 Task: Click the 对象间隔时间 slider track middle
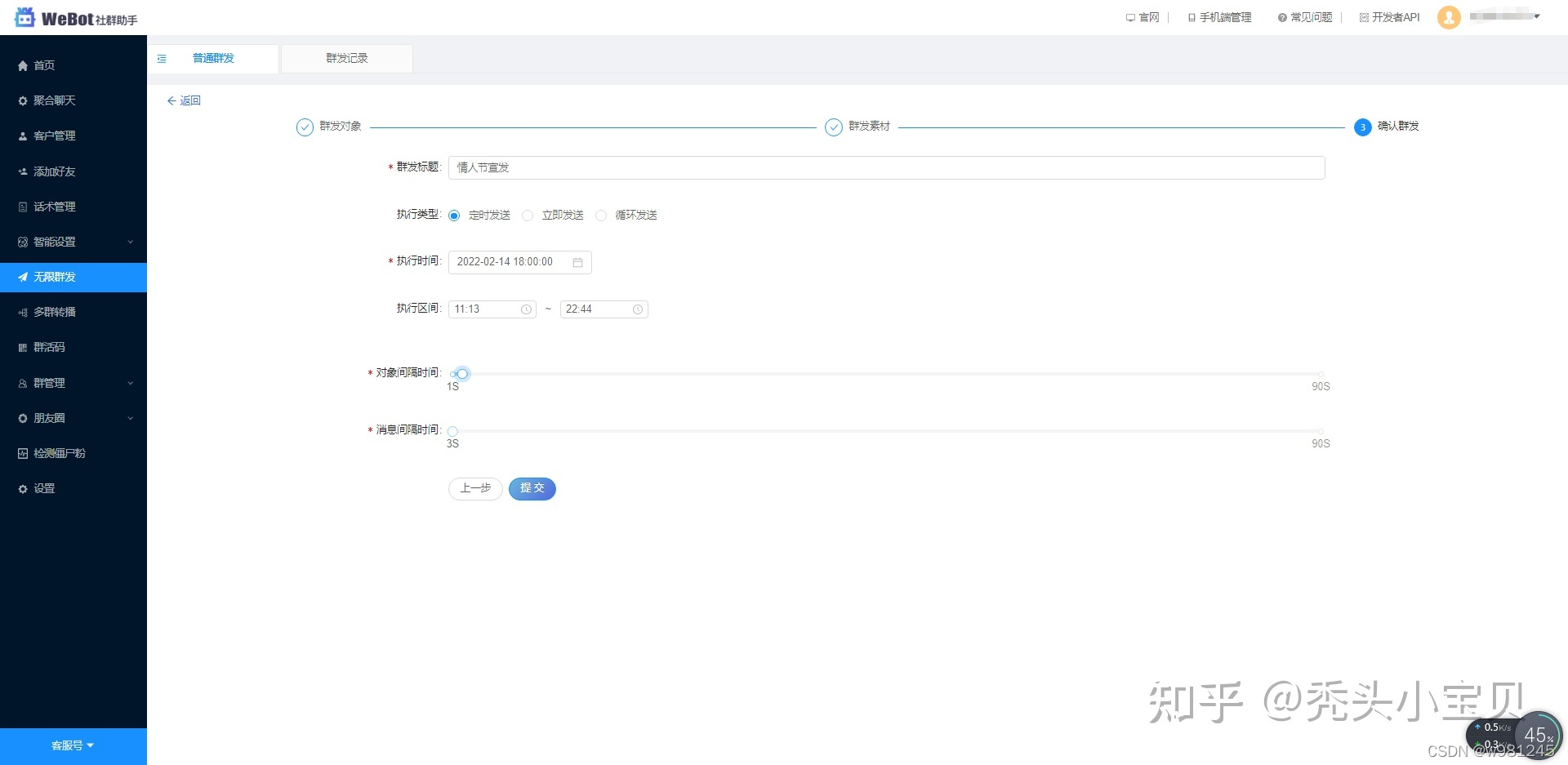point(886,374)
